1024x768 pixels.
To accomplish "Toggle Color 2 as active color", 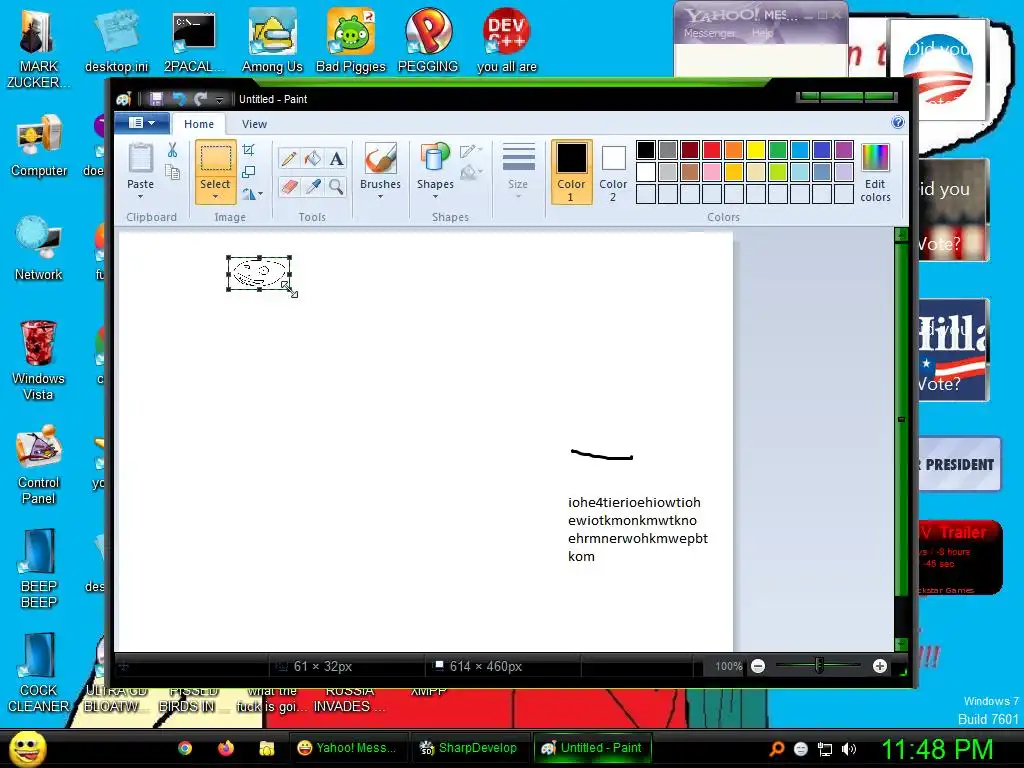I will tap(613, 171).
